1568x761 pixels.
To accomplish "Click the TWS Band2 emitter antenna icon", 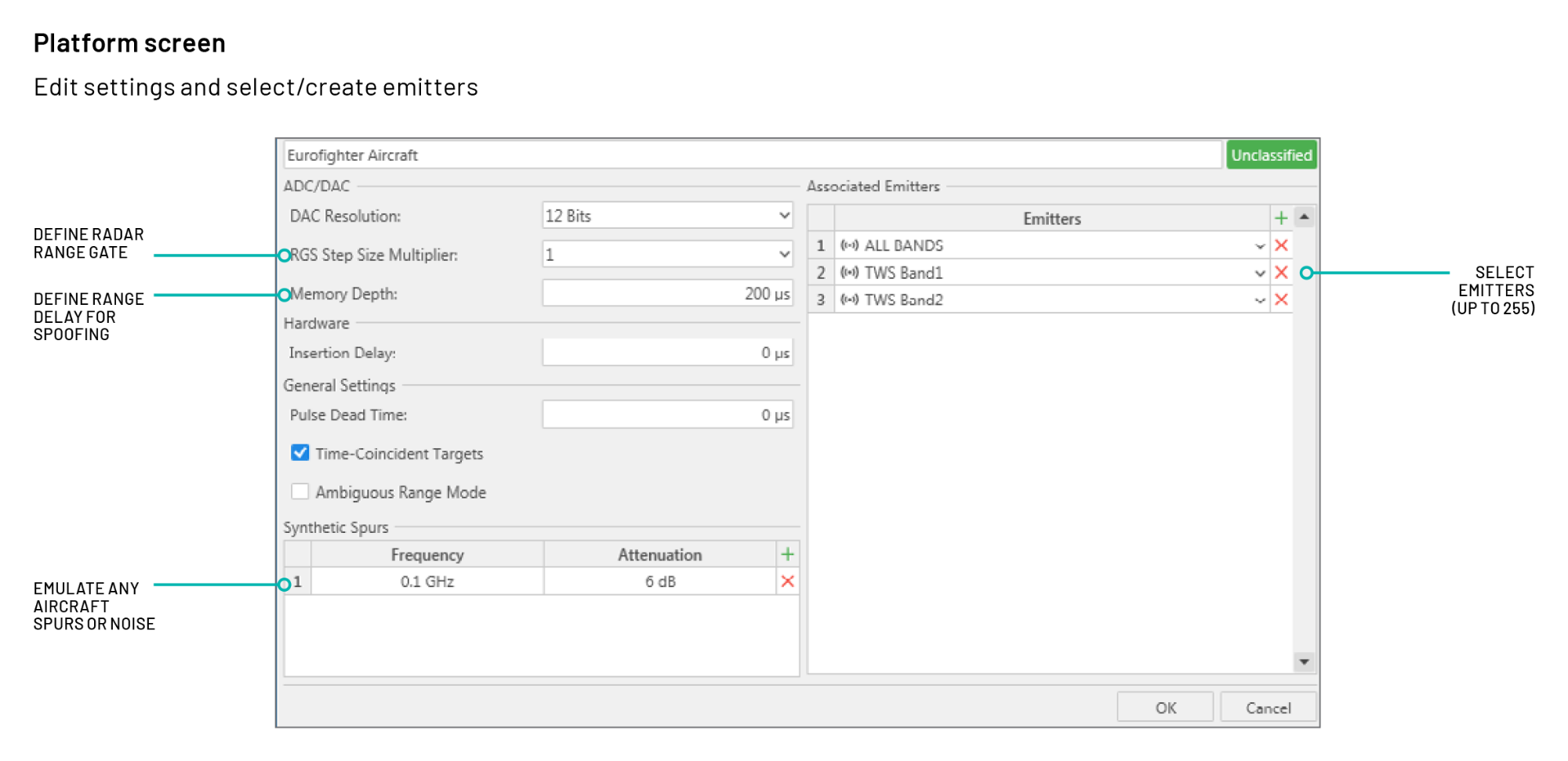I will [850, 299].
